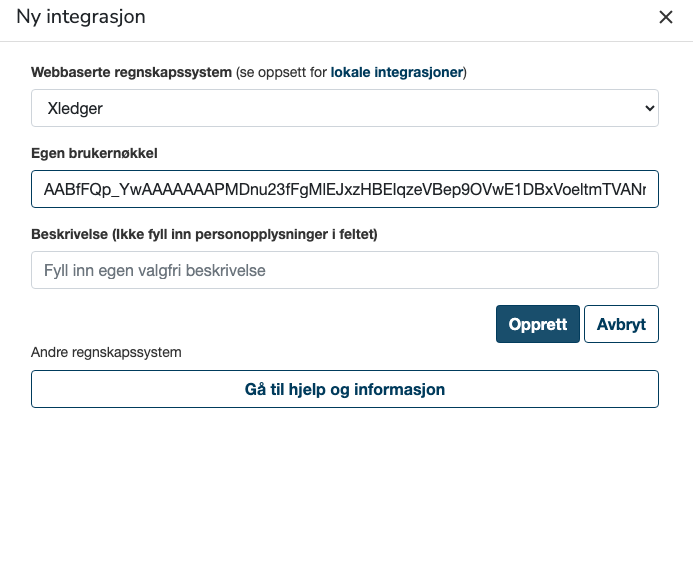The width and height of the screenshot is (693, 565).
Task: Click the empty area below the help button
Action: click(x=345, y=486)
